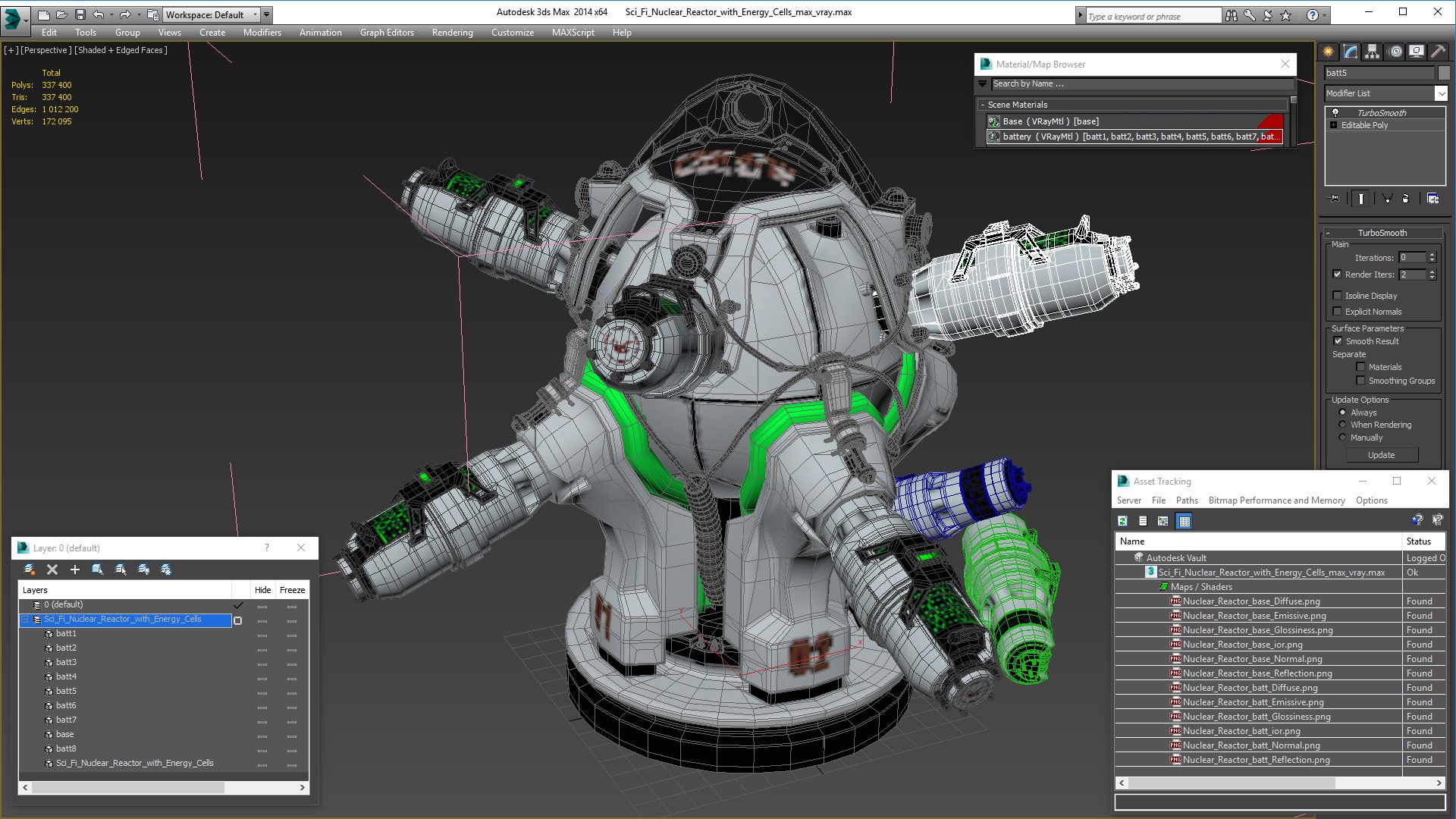
Task: Click Highlight Selected Objects' Layers icon
Action: point(121,570)
